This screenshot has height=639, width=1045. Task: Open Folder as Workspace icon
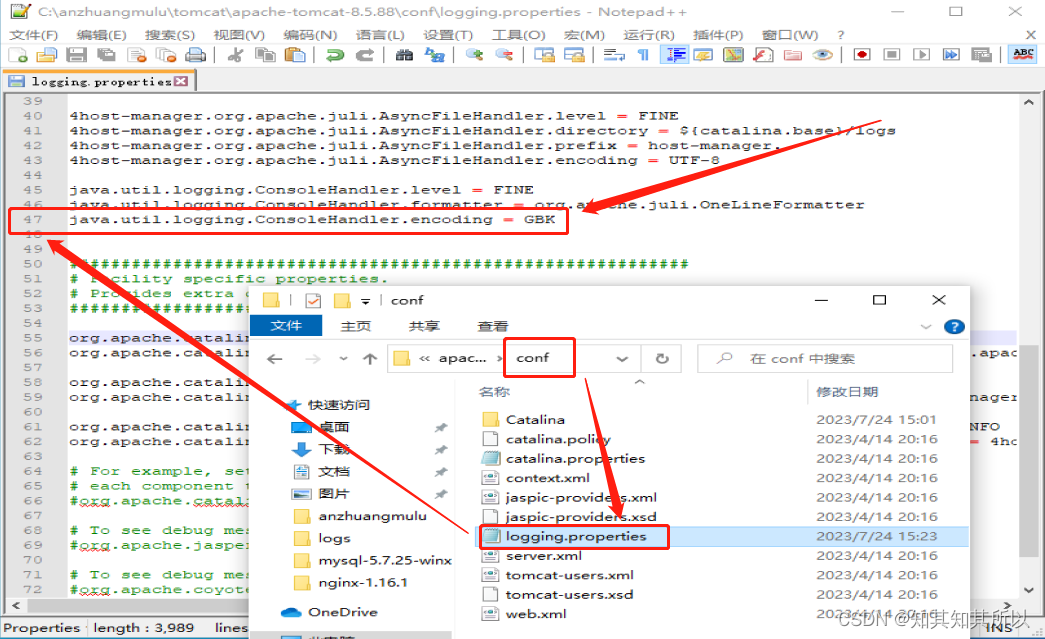[792, 55]
